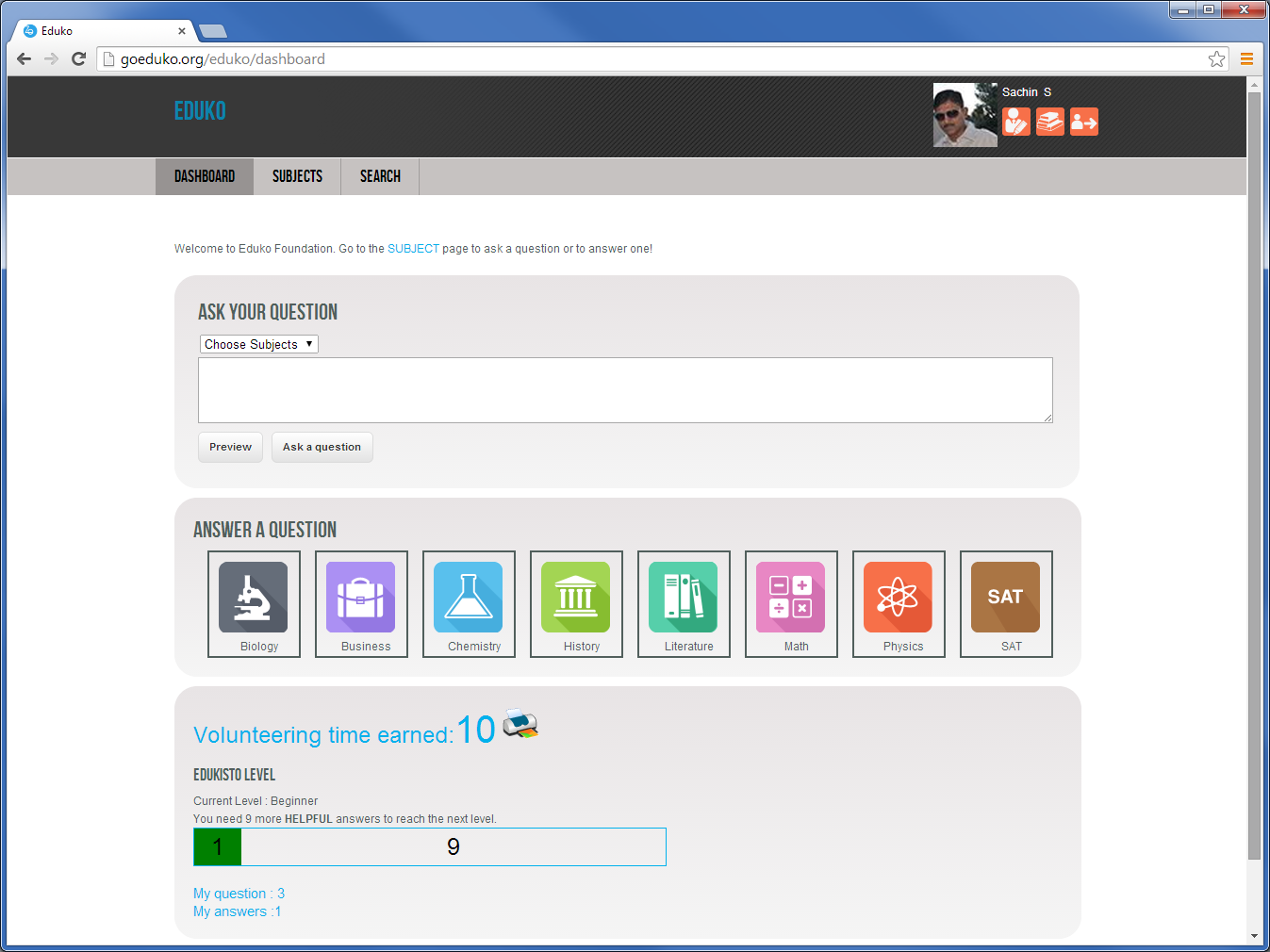Click the green section of level progress bar

218,846
